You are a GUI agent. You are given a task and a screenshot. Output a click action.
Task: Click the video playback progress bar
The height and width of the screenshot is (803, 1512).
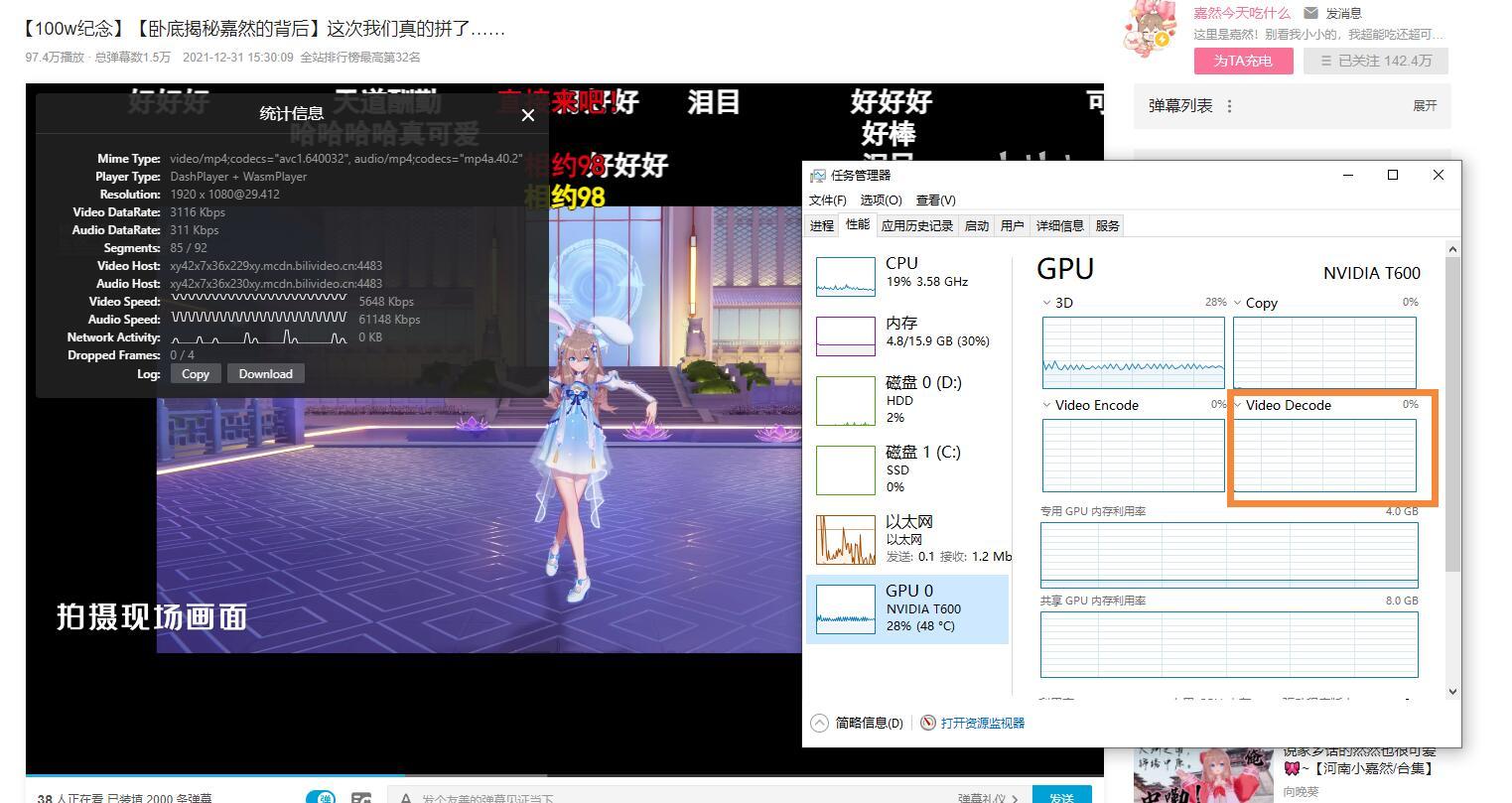coord(556,776)
